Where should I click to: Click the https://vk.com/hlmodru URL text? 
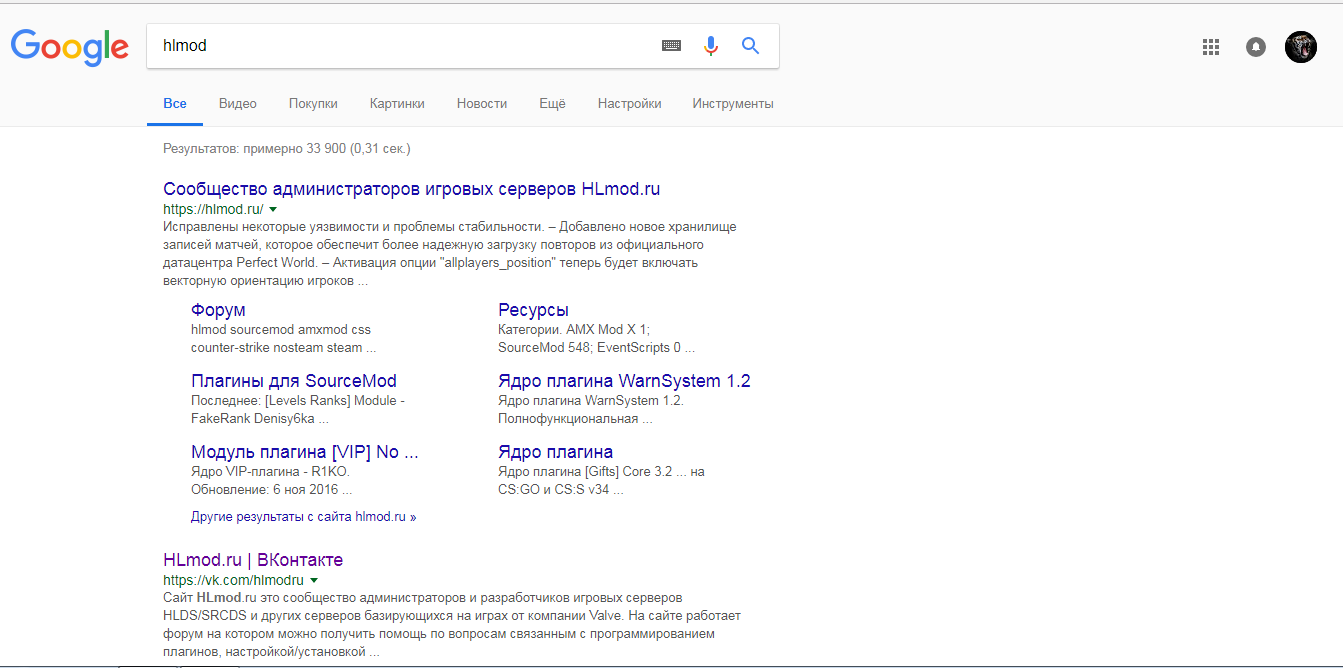coord(233,580)
